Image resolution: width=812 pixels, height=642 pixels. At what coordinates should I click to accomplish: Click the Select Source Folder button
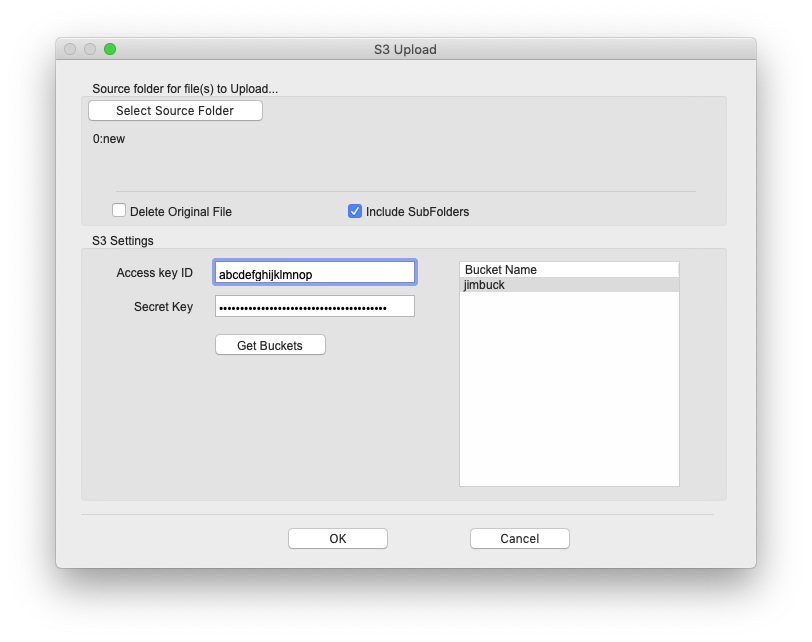pyautogui.click(x=175, y=111)
